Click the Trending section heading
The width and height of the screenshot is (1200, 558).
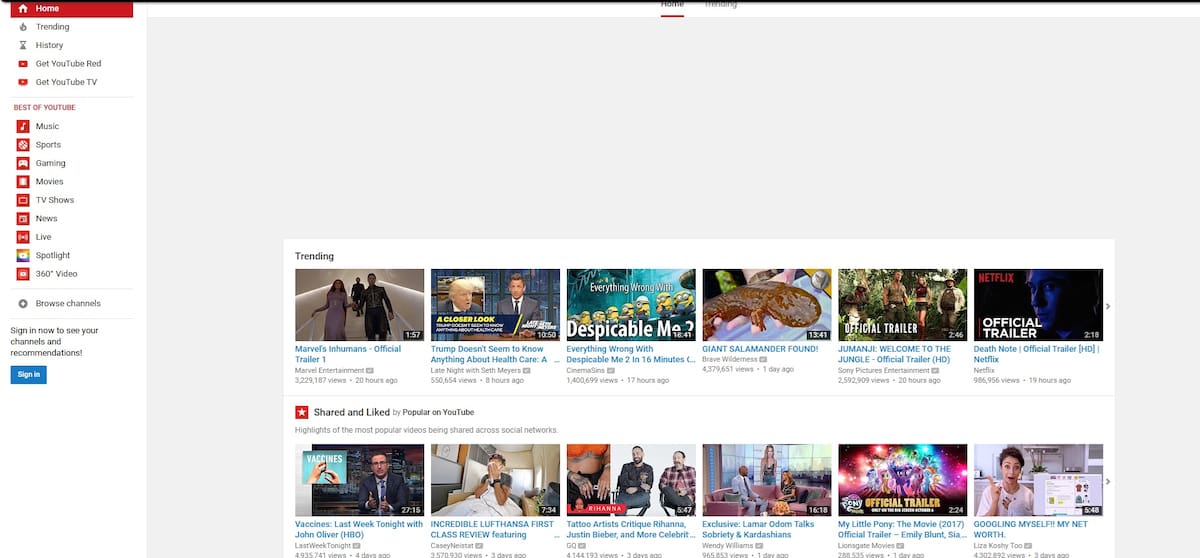pyautogui.click(x=314, y=256)
